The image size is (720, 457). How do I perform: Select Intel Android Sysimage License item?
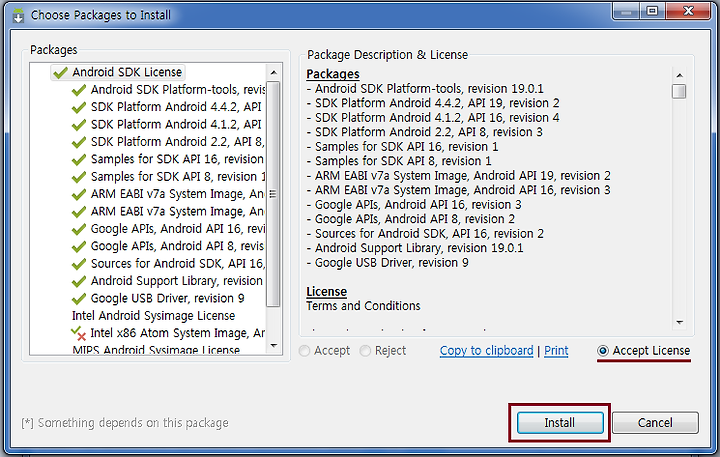click(x=153, y=316)
